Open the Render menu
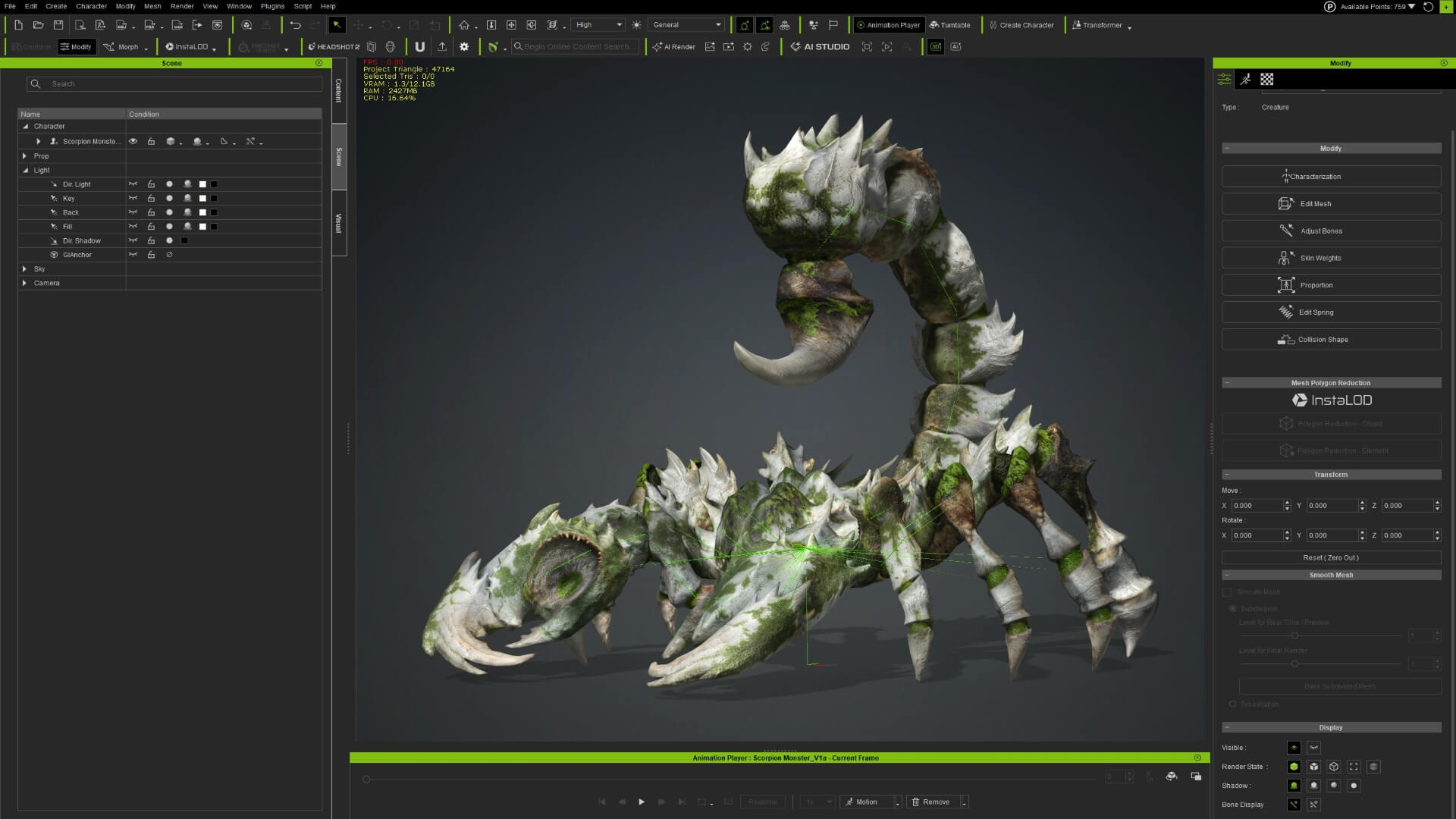Image resolution: width=1456 pixels, height=819 pixels. pyautogui.click(x=182, y=6)
